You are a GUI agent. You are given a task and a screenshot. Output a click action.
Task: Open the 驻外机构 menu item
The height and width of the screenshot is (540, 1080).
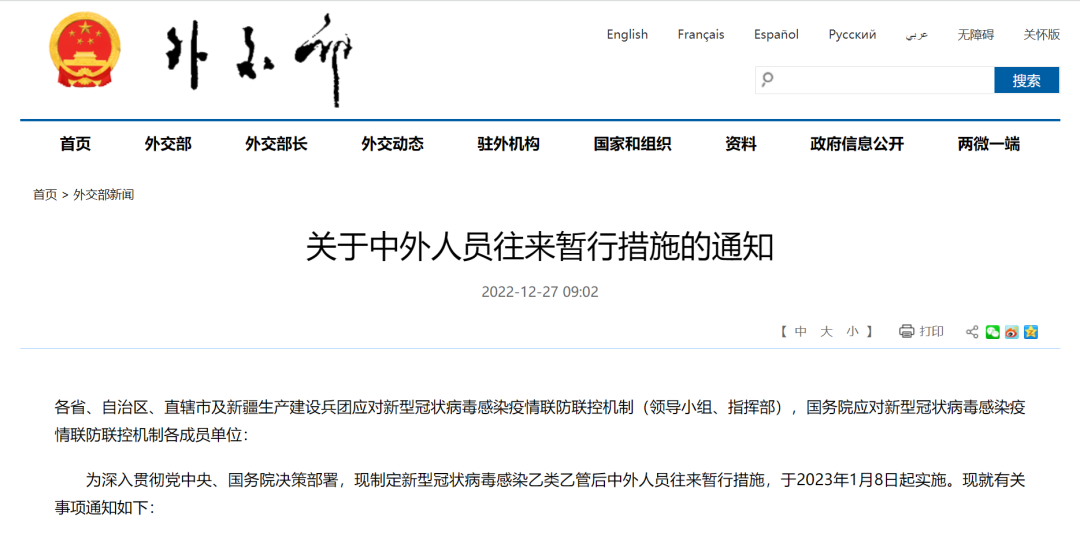(508, 144)
